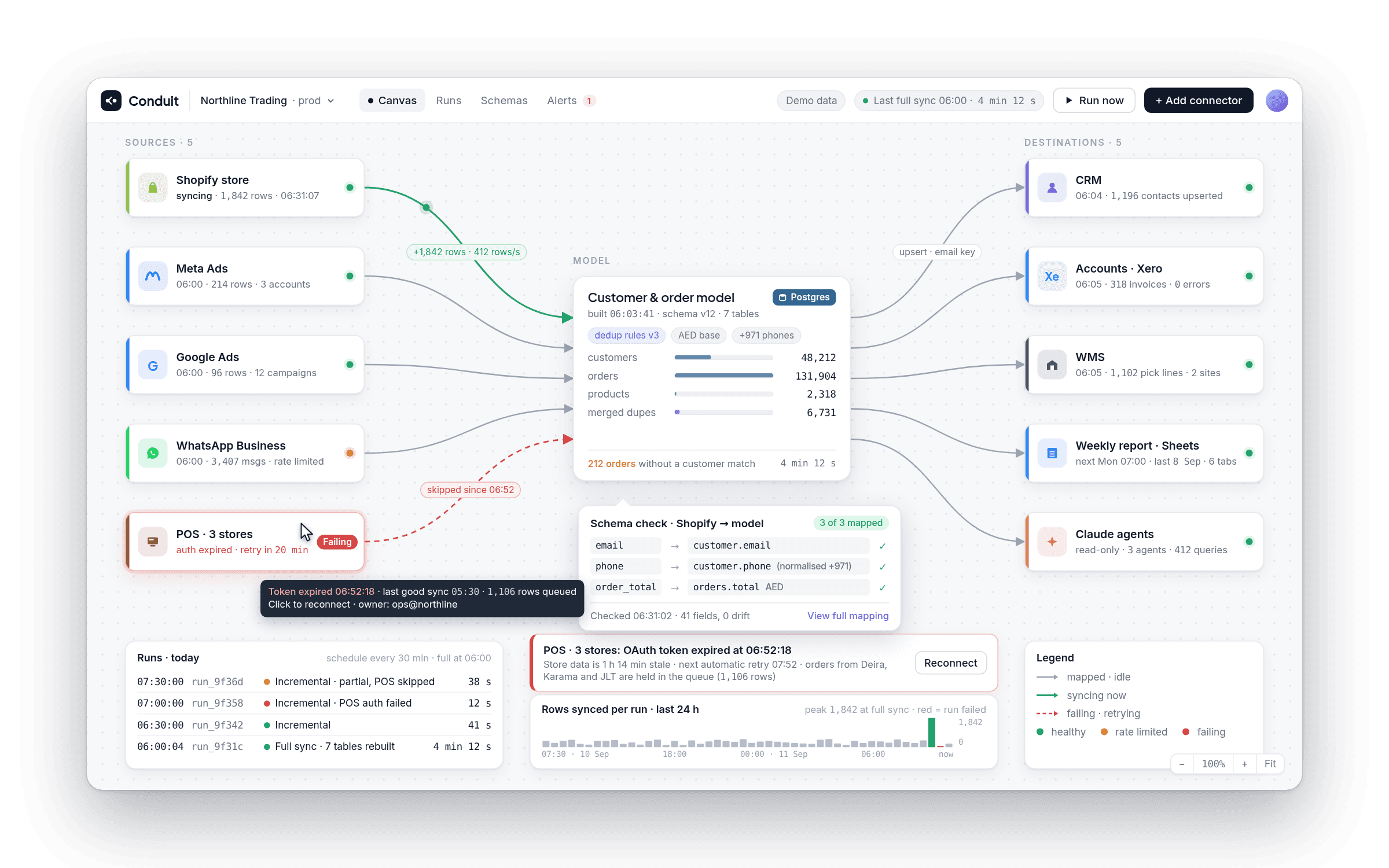
Task: Click the Conduit logo icon
Action: point(111,101)
